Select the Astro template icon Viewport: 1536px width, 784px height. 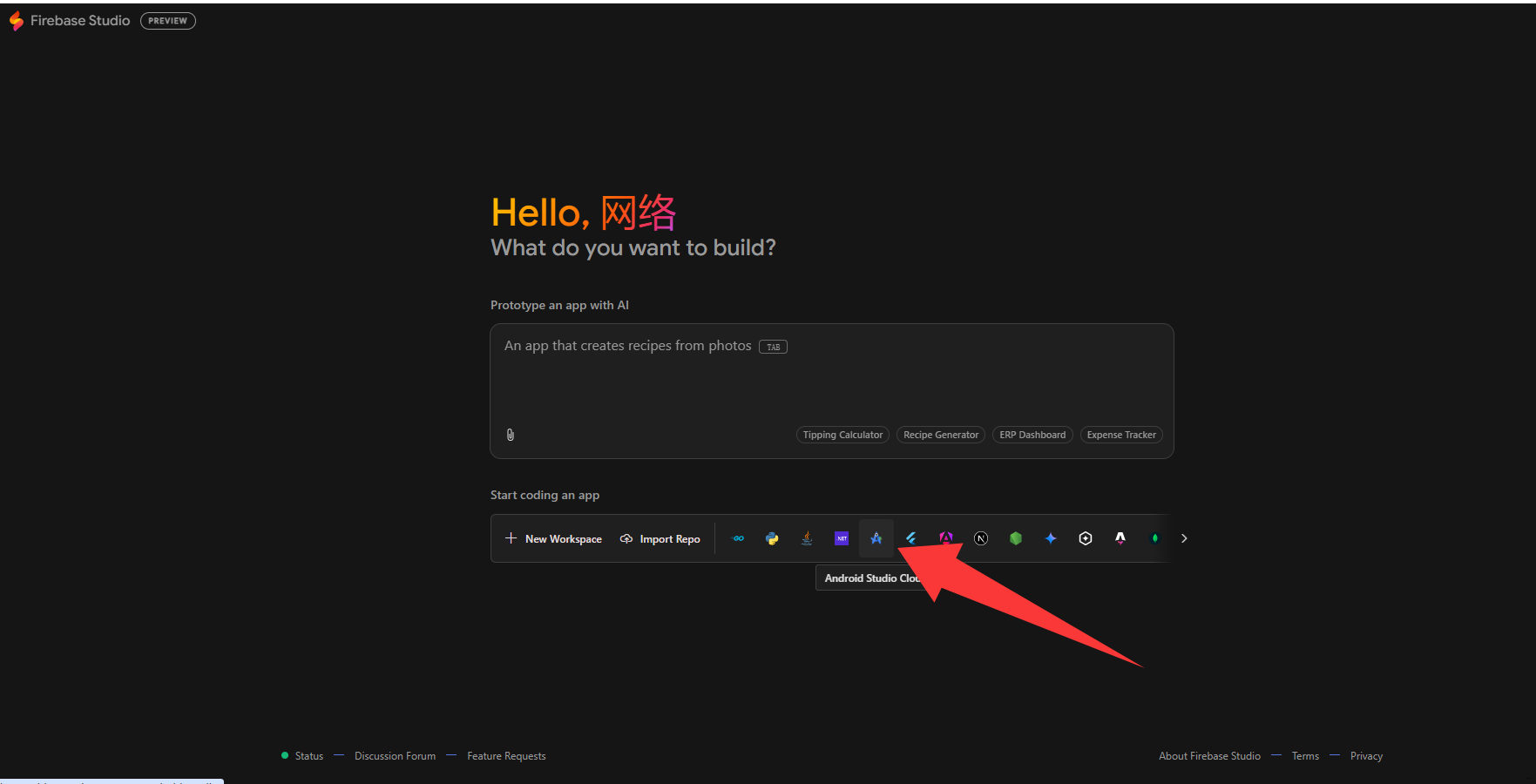1120,538
